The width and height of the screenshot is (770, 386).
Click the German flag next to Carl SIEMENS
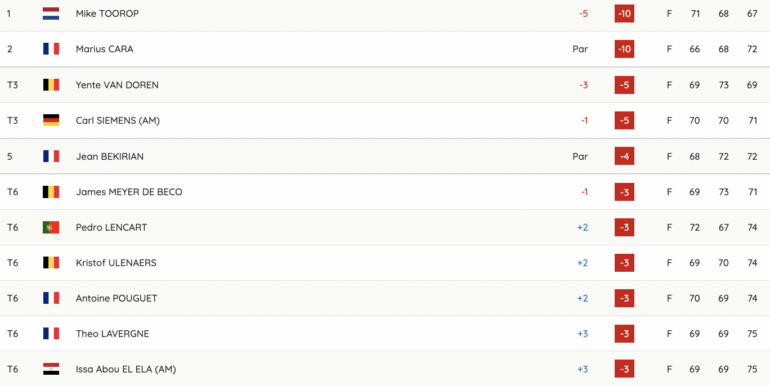[x=51, y=120]
